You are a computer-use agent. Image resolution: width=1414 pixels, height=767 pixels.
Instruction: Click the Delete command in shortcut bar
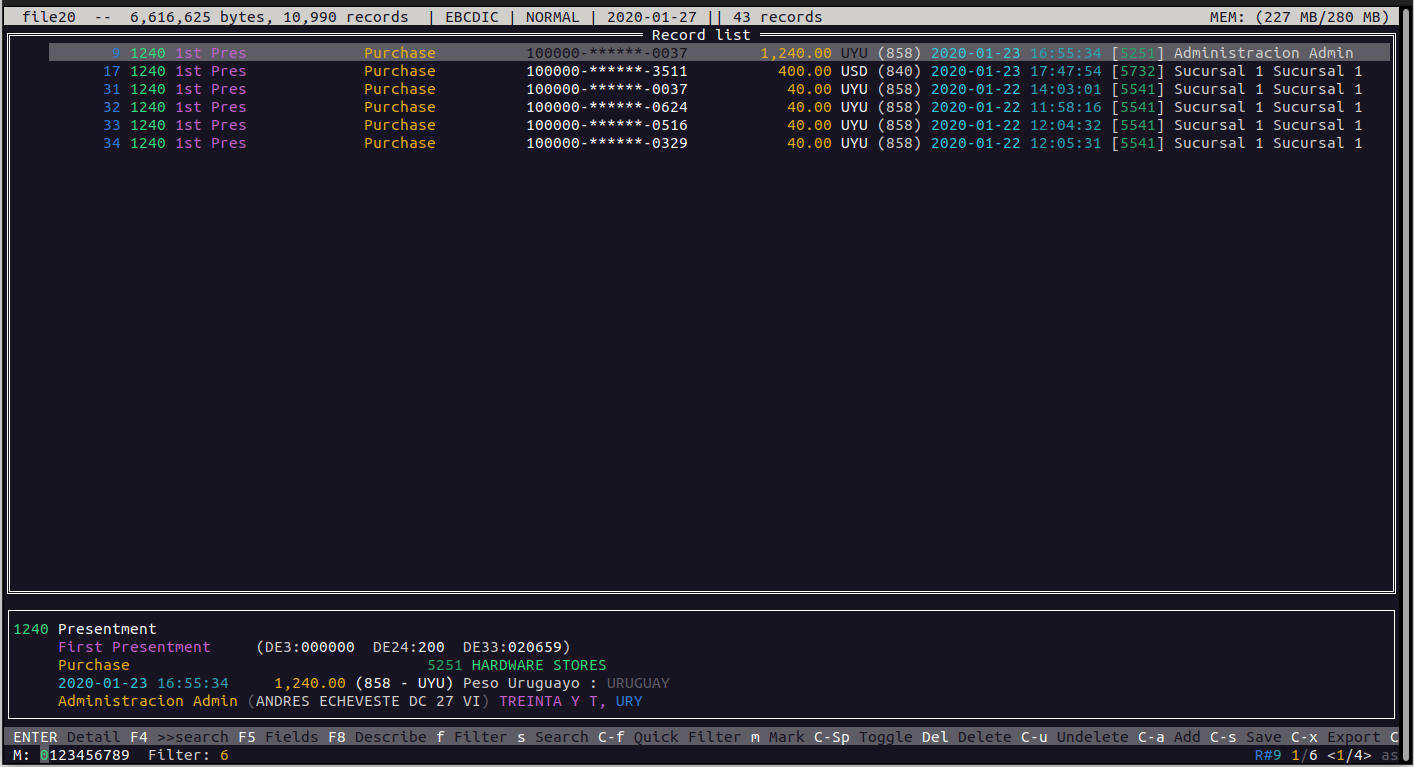pos(975,737)
